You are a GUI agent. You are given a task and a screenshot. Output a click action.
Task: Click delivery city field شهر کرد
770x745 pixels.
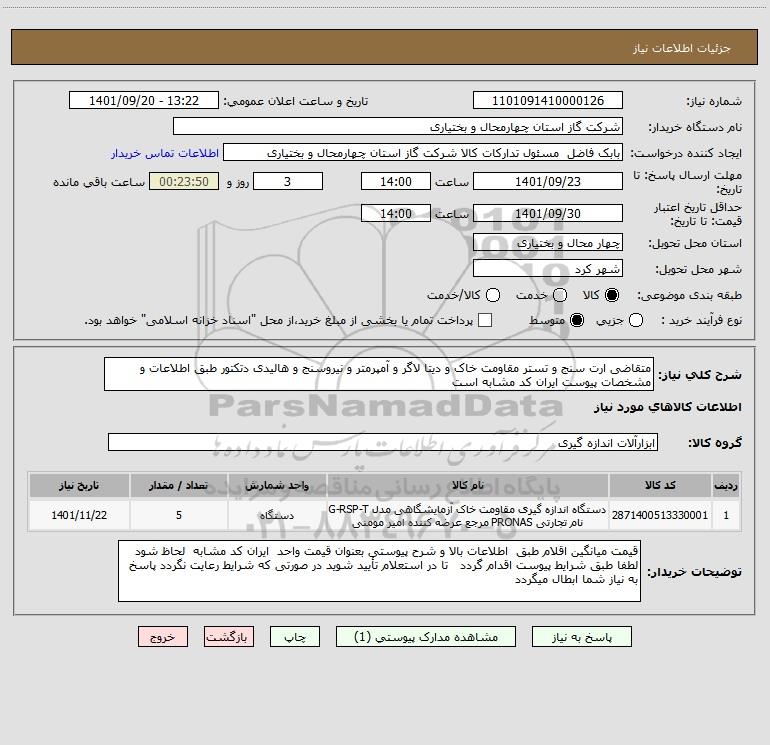click(548, 269)
